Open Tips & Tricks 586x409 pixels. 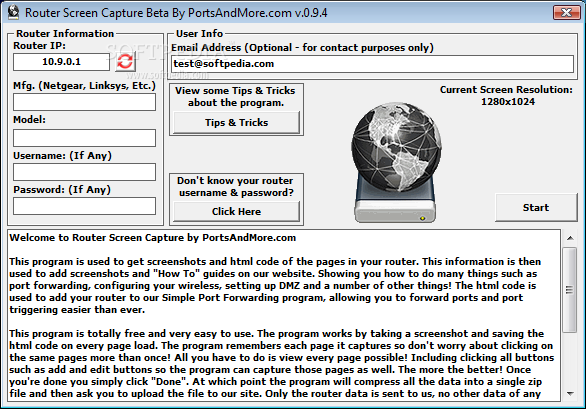[x=237, y=123]
